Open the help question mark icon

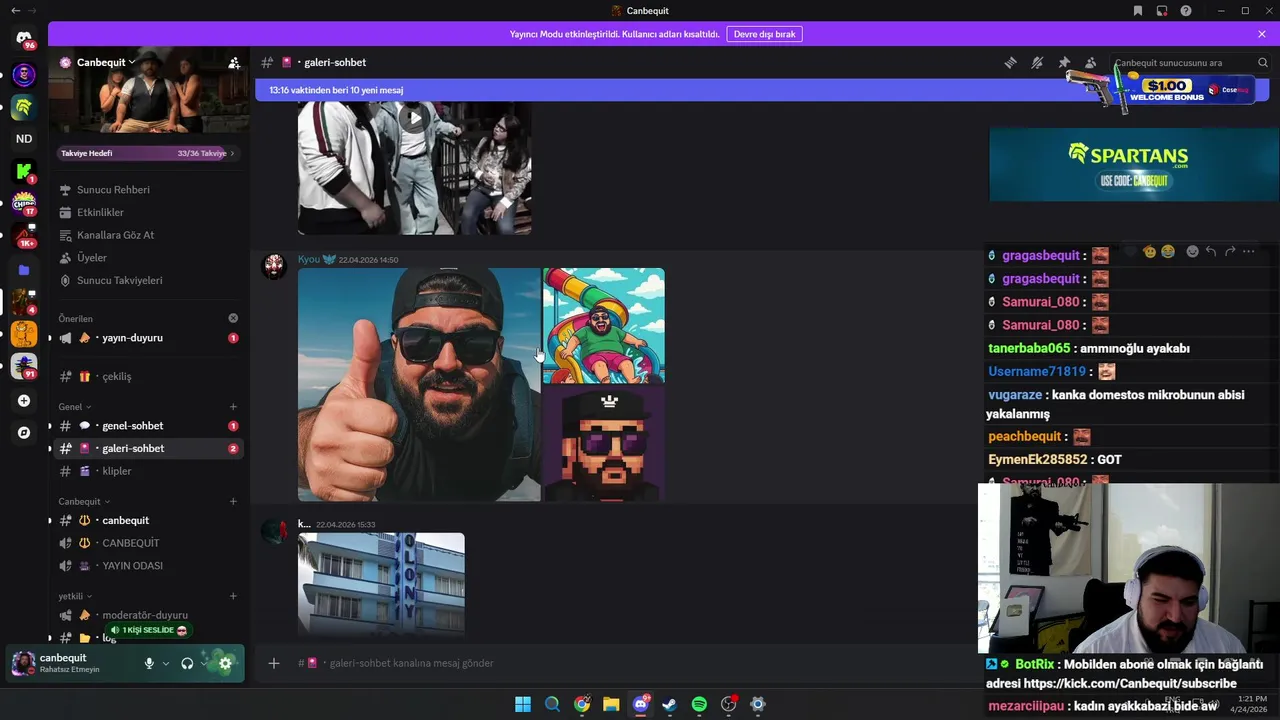point(1186,11)
